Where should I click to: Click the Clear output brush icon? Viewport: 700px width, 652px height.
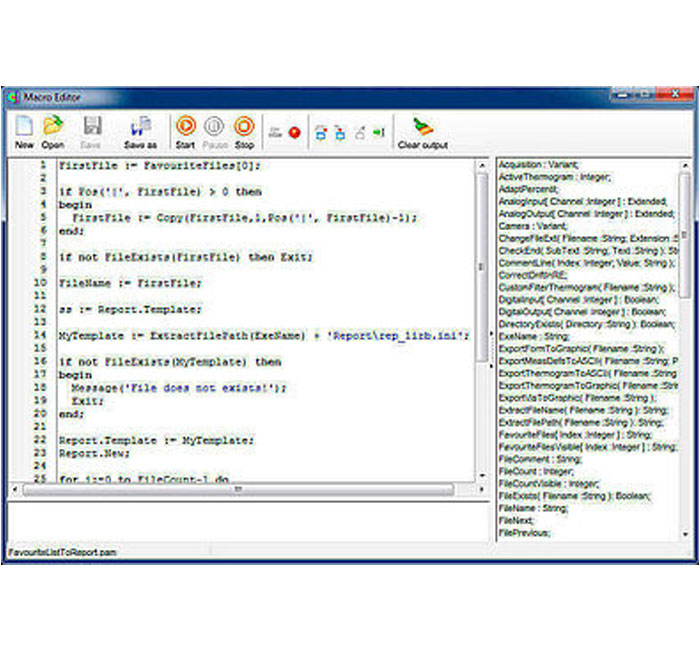(x=422, y=128)
